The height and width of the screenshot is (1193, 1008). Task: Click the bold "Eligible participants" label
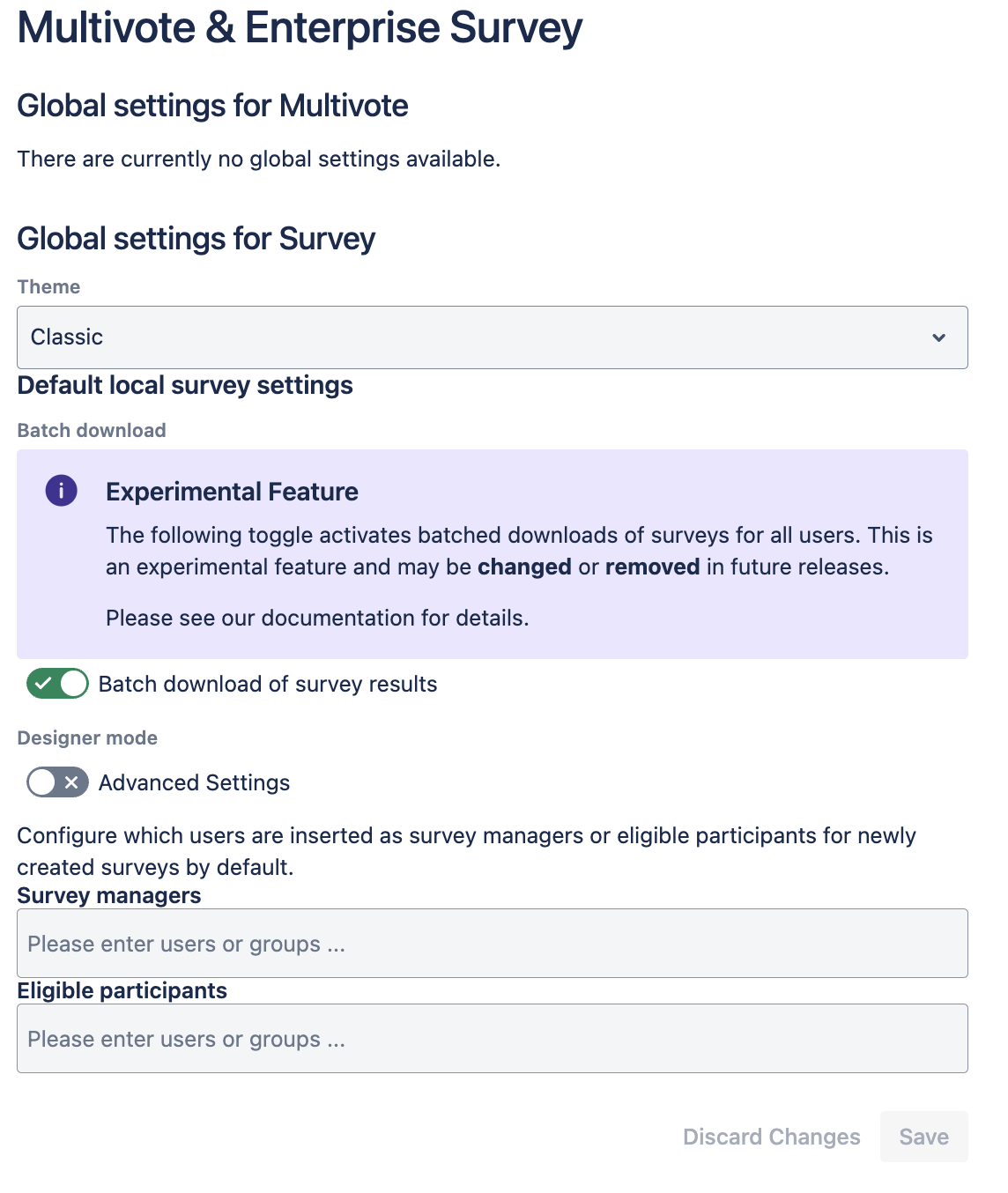[122, 991]
